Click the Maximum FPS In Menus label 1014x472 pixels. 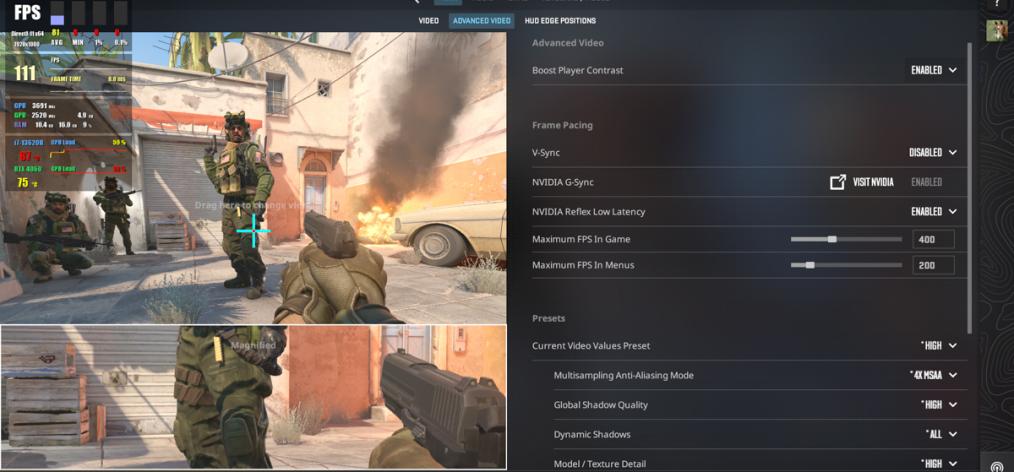pos(583,265)
